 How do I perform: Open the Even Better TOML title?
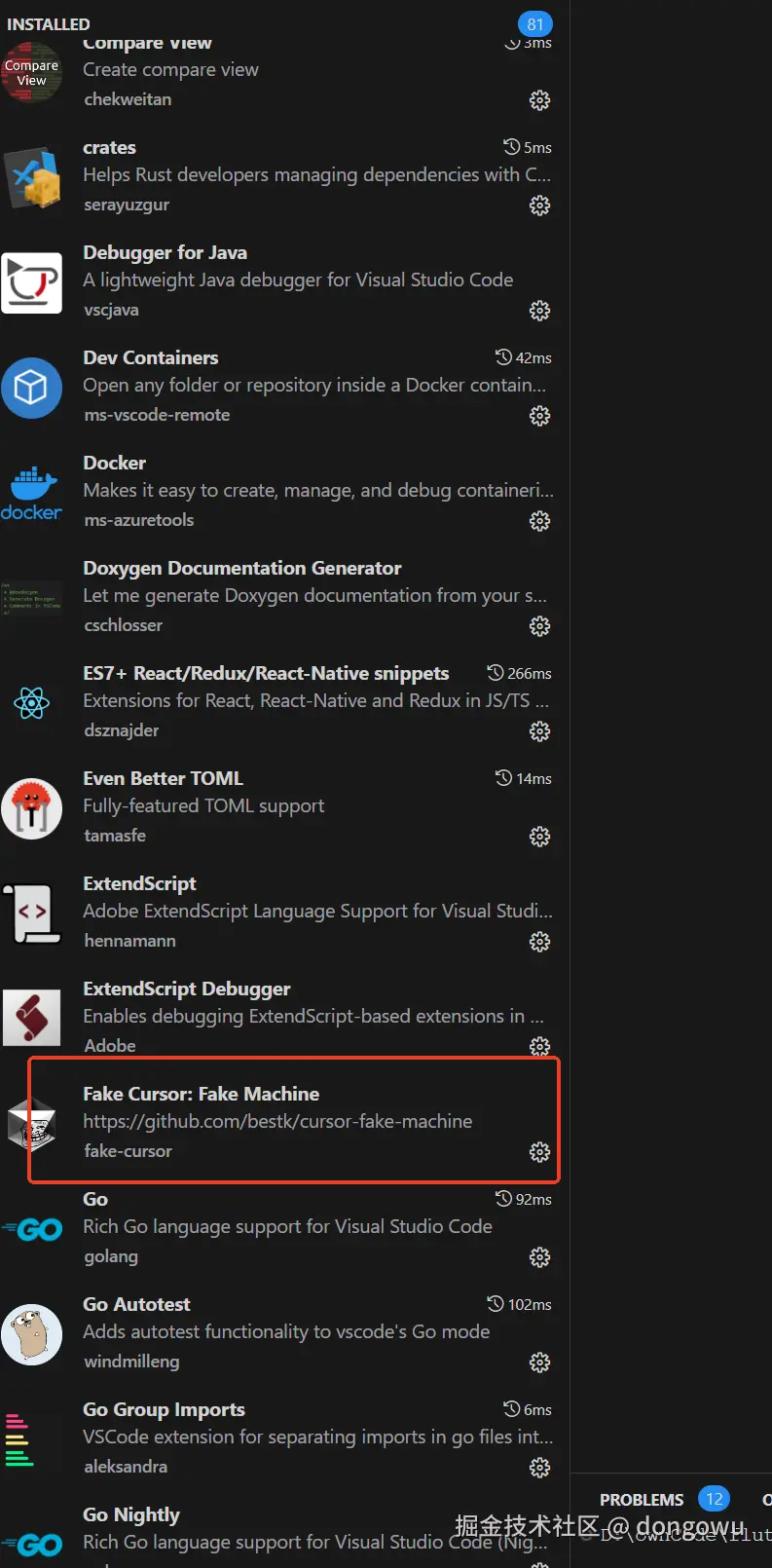(163, 779)
